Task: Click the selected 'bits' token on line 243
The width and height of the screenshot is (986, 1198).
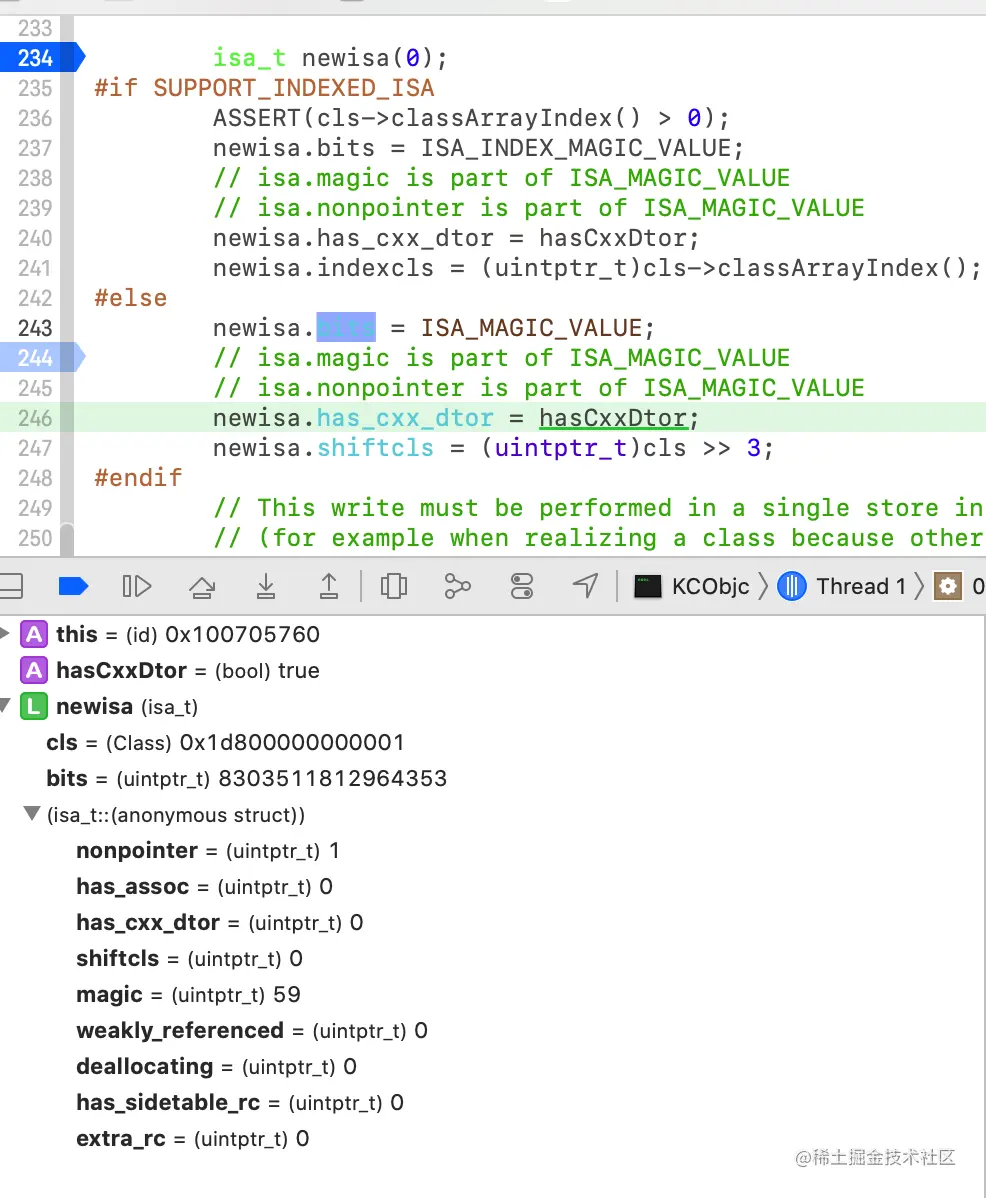Action: [x=346, y=328]
